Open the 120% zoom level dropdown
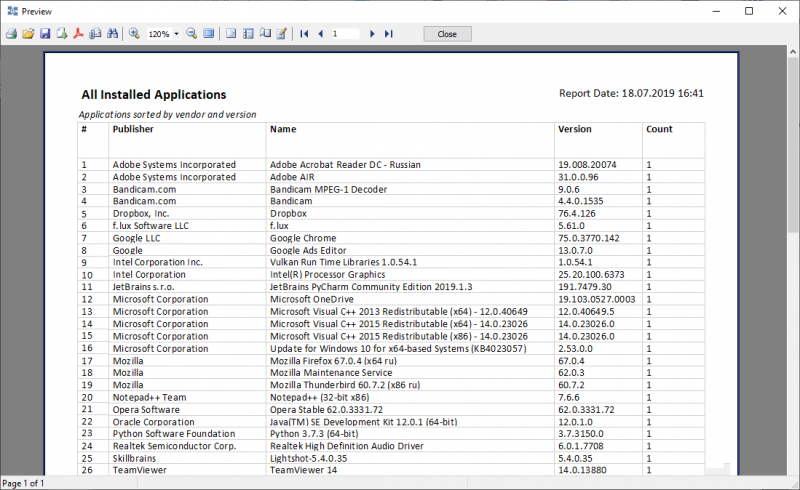The image size is (800, 490). [176, 34]
